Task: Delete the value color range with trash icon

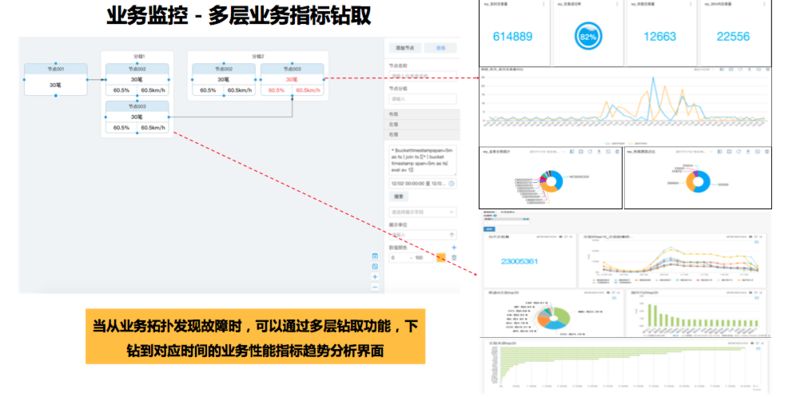Action: 454,258
